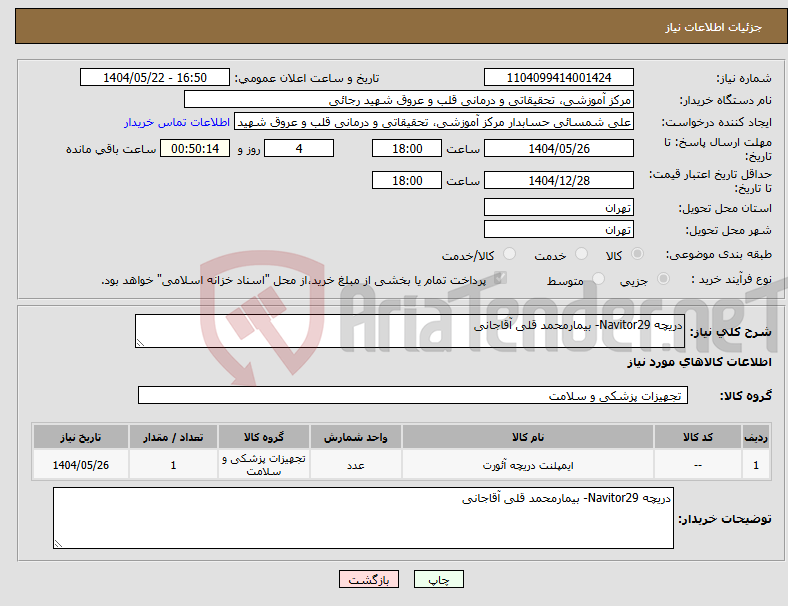Click the delivery city تهران field
The image size is (788, 606).
[x=559, y=229]
